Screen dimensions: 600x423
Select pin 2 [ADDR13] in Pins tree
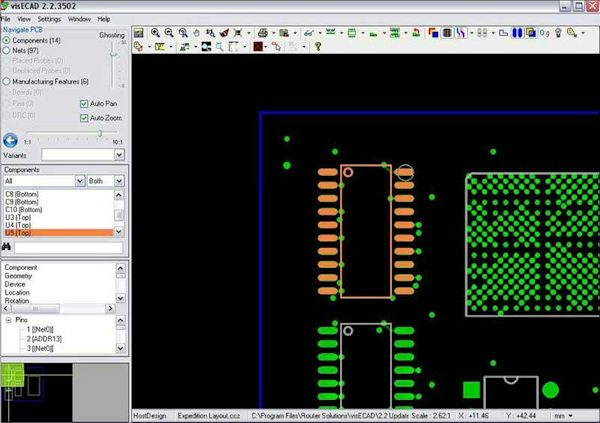pyautogui.click(x=44, y=339)
